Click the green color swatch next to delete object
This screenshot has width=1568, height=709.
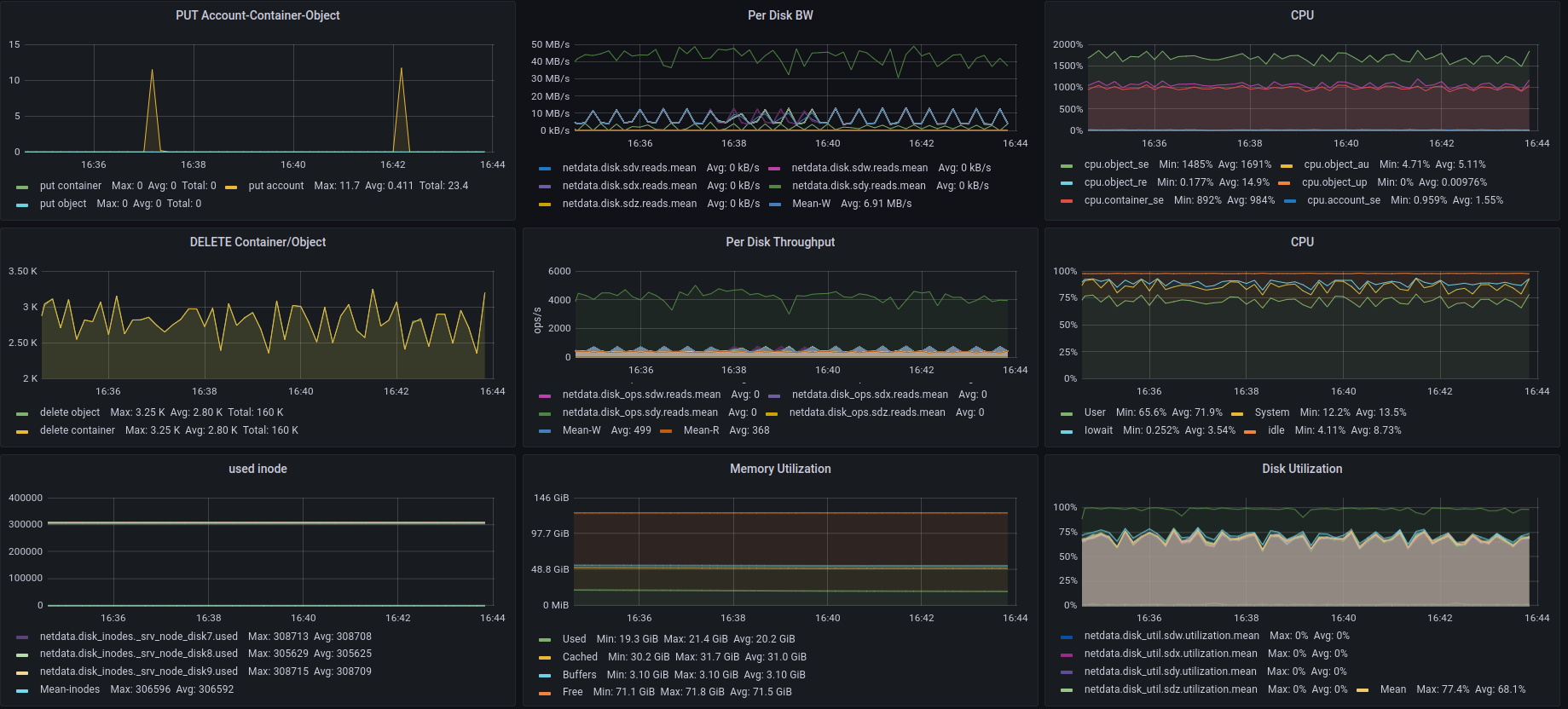click(x=22, y=413)
